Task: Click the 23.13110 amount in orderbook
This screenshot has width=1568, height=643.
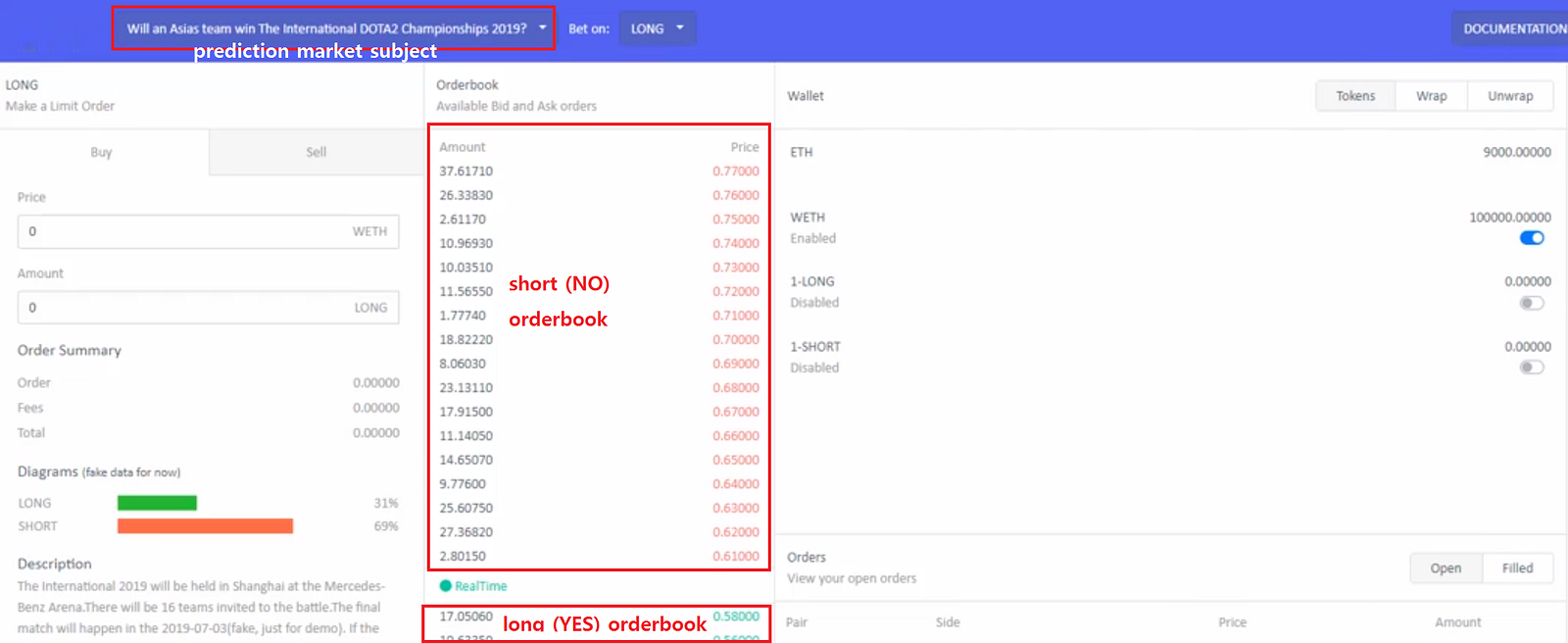Action: click(466, 387)
